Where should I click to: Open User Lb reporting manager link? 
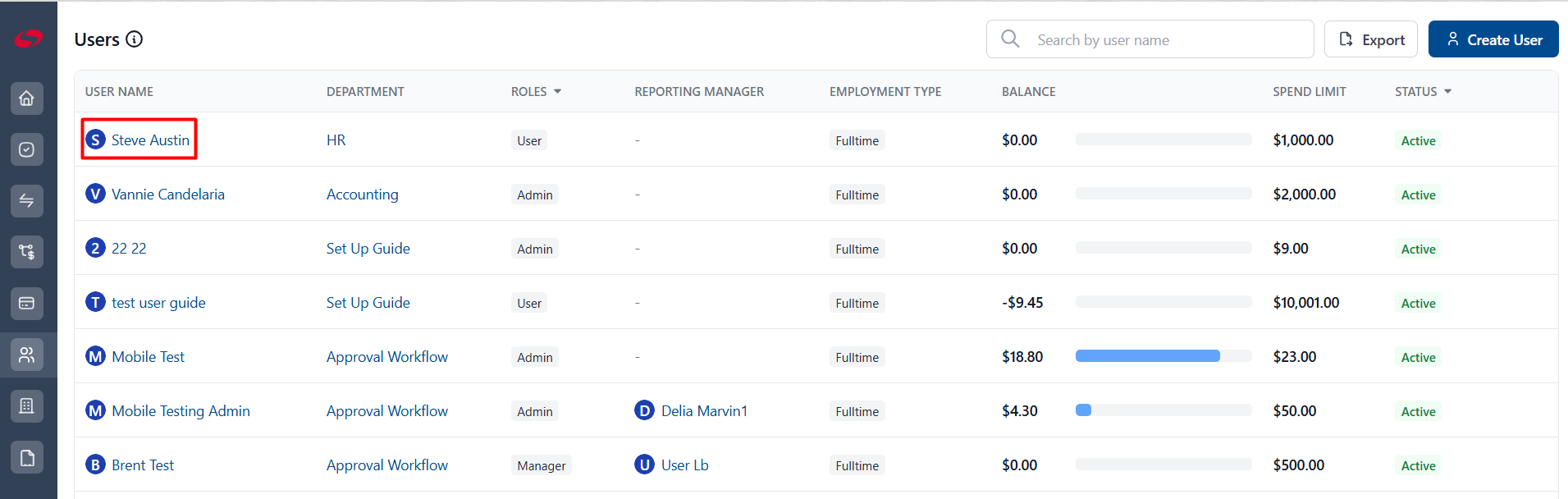pos(684,465)
